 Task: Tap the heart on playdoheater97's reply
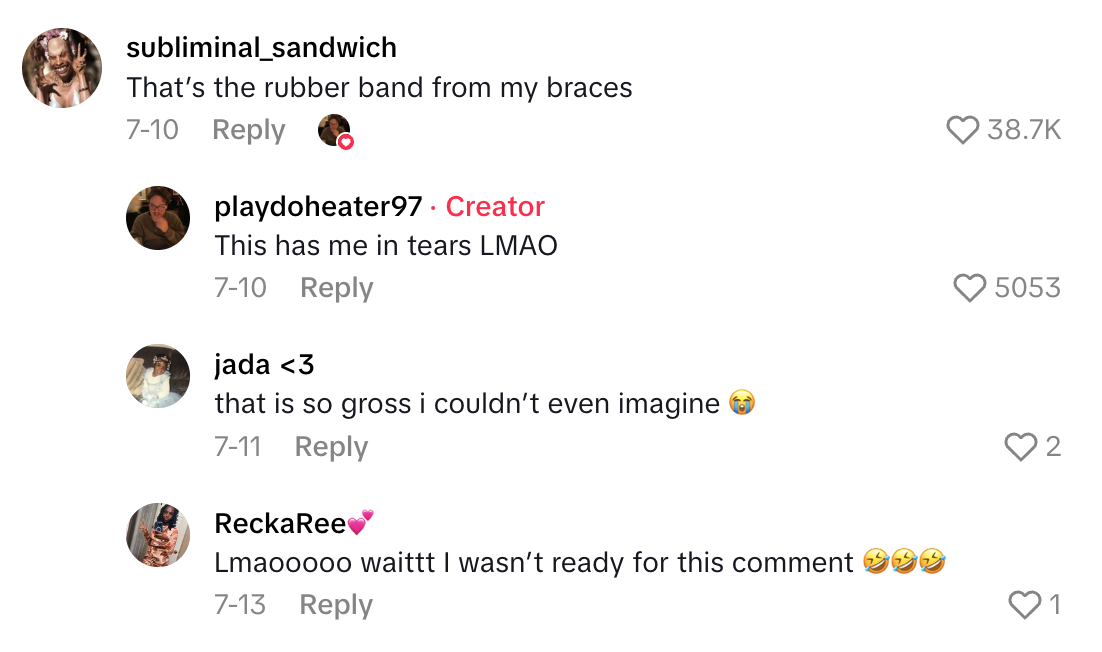(970, 288)
